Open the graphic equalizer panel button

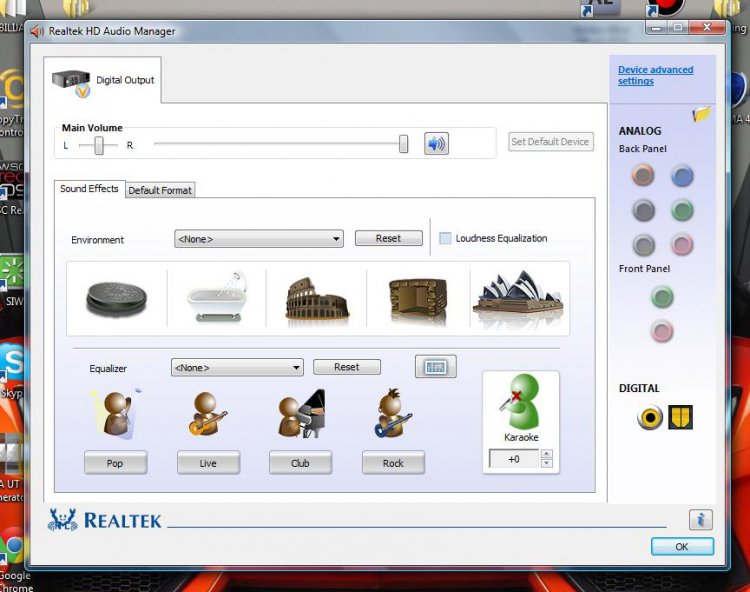(436, 367)
